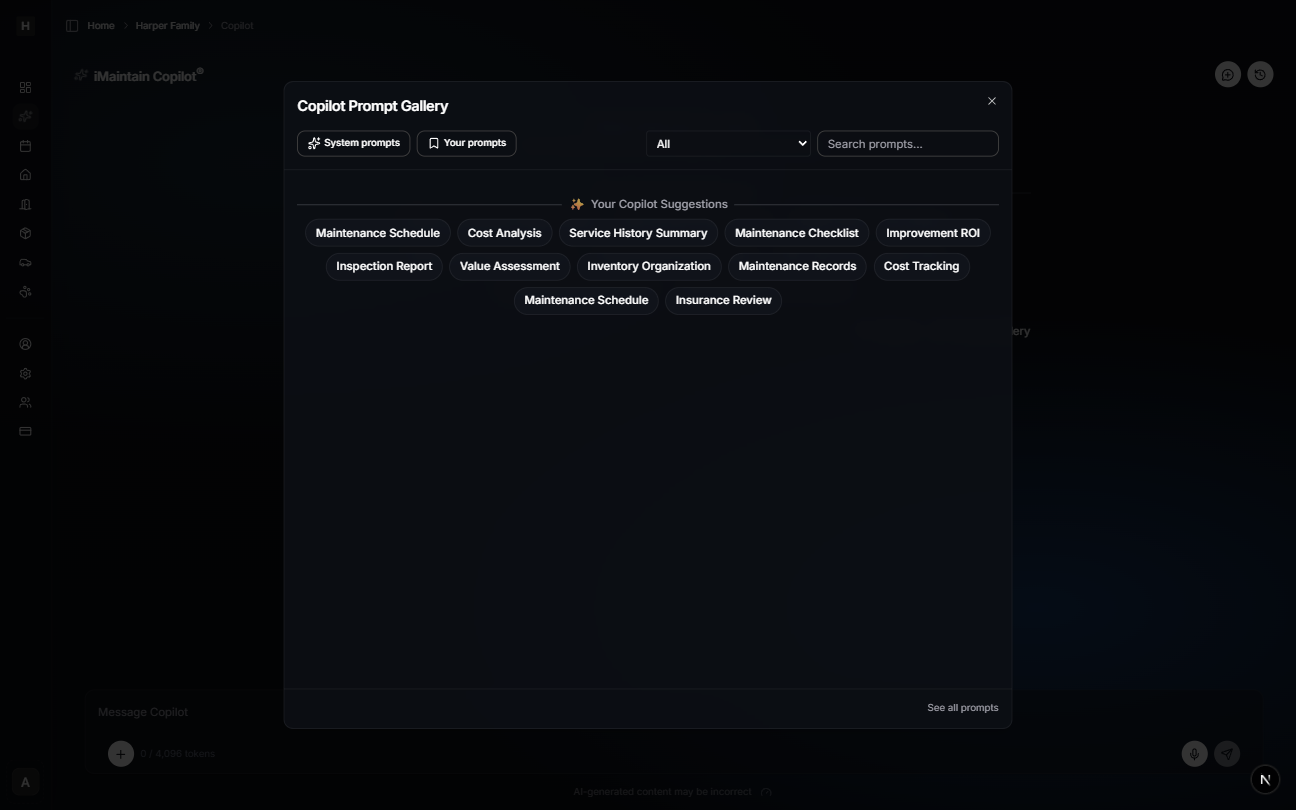Image resolution: width=1296 pixels, height=810 pixels.
Task: Switch to Your prompts view
Action: [466, 143]
